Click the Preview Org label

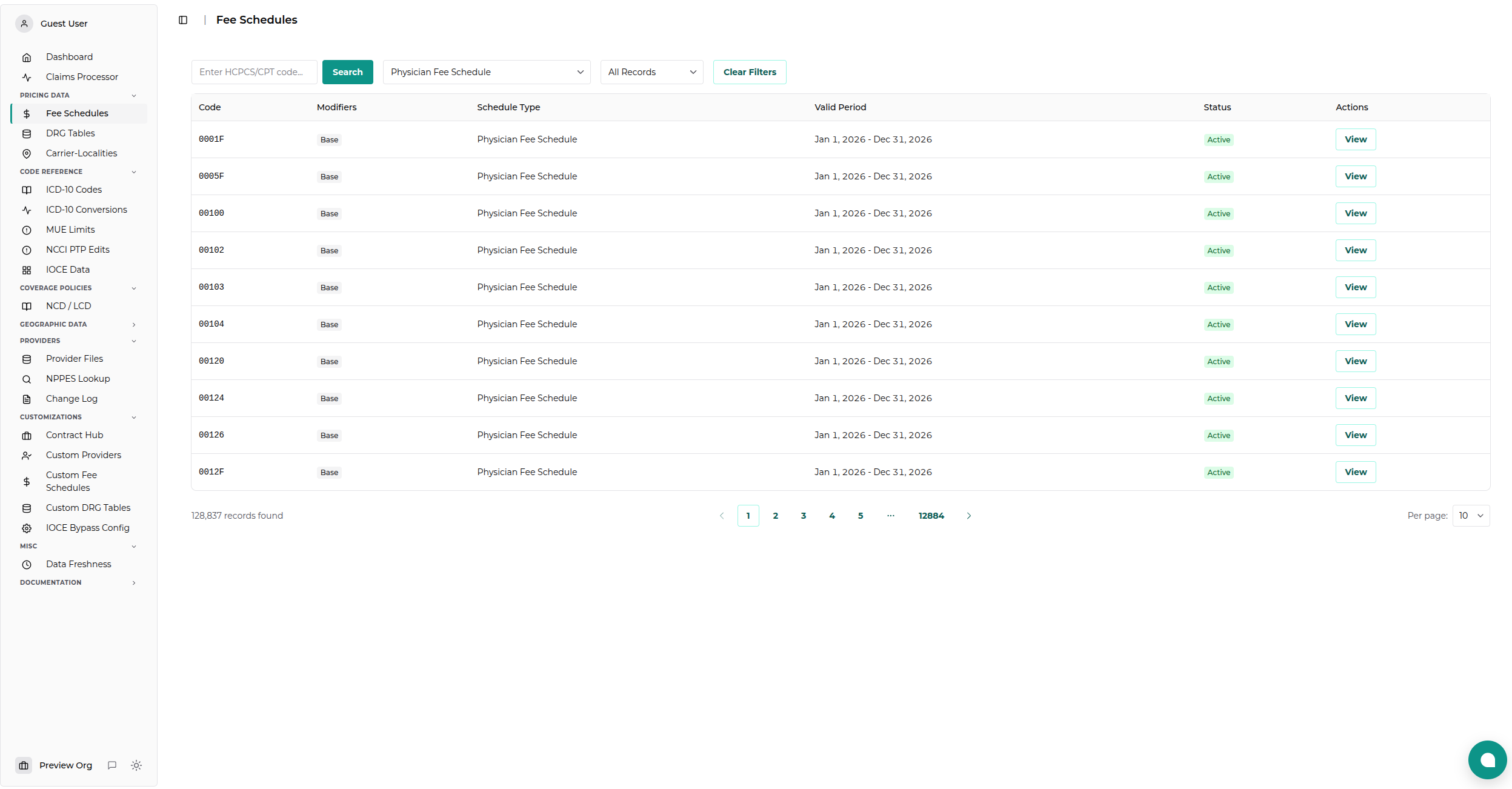(66, 765)
